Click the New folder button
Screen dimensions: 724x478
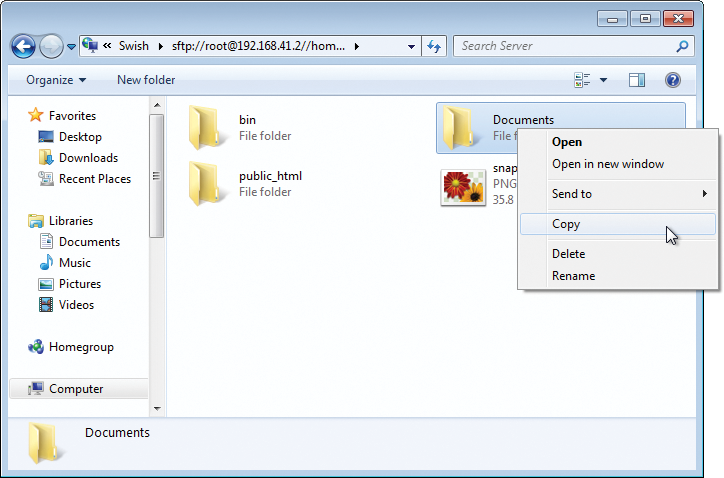click(146, 80)
